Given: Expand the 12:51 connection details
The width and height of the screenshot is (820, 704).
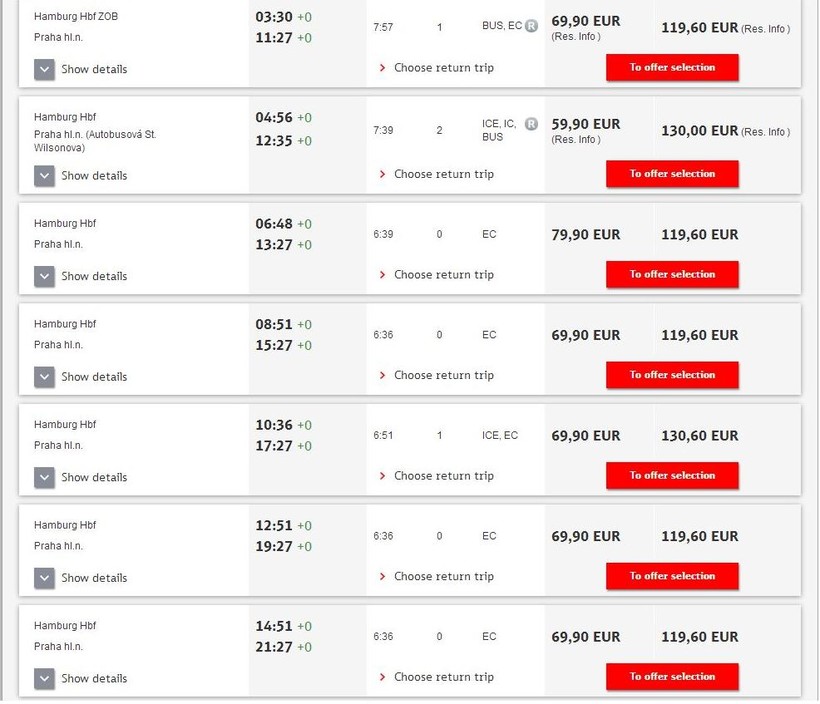Looking at the screenshot, I should click(44, 578).
